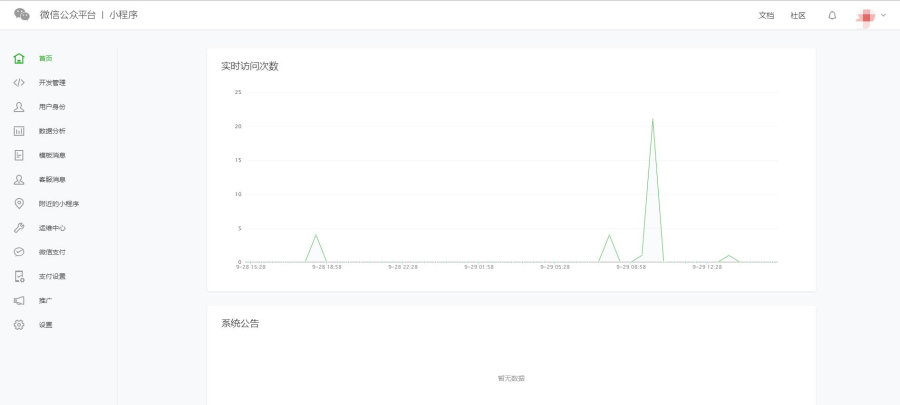900x405 pixels.
Task: Click the 微信公众平台 title text
Action: tap(68, 15)
